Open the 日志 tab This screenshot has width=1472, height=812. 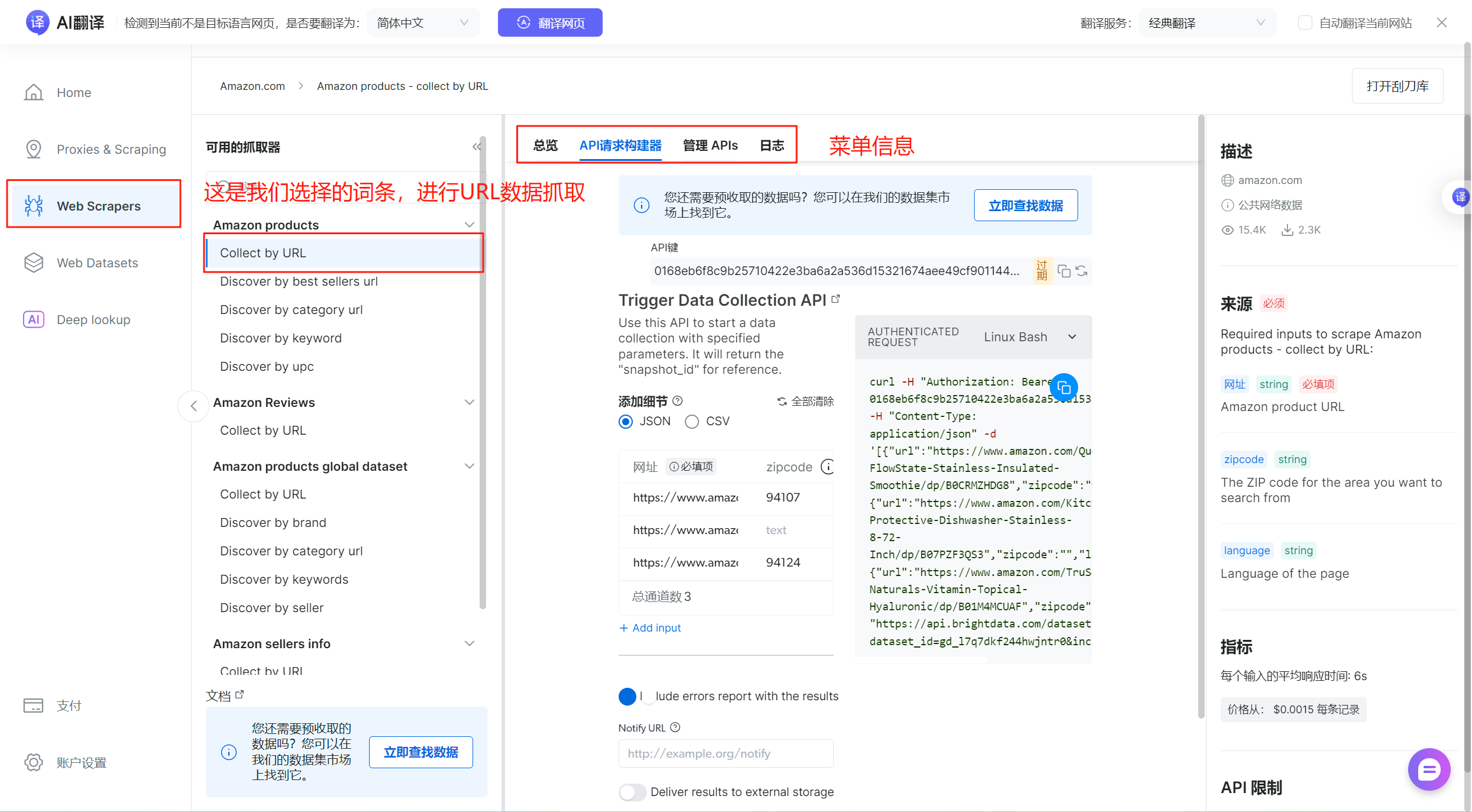[772, 145]
